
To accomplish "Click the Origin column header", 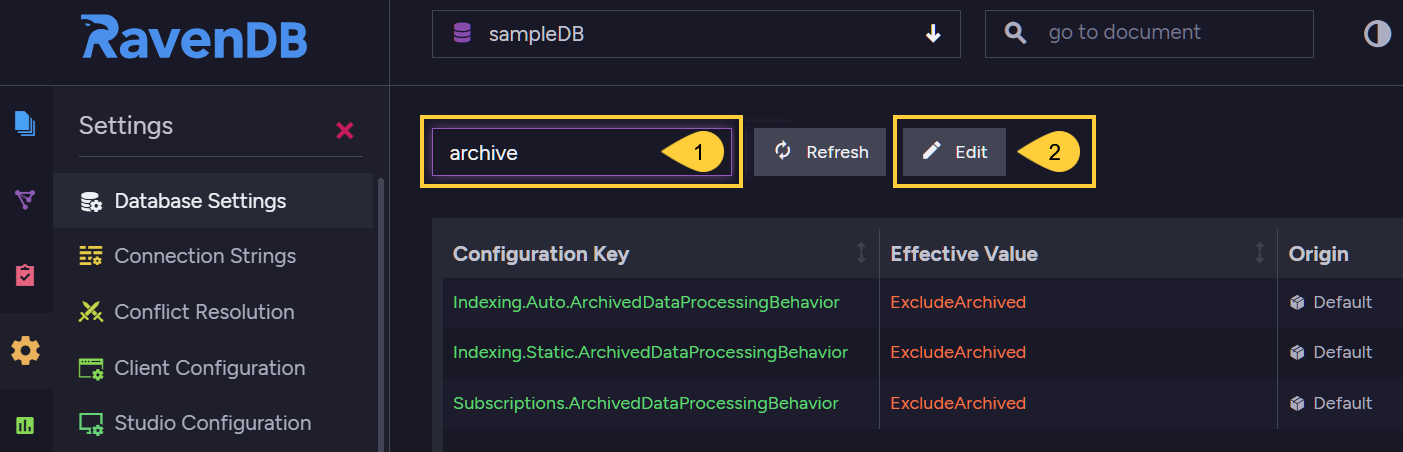I will pyautogui.click(x=1318, y=254).
